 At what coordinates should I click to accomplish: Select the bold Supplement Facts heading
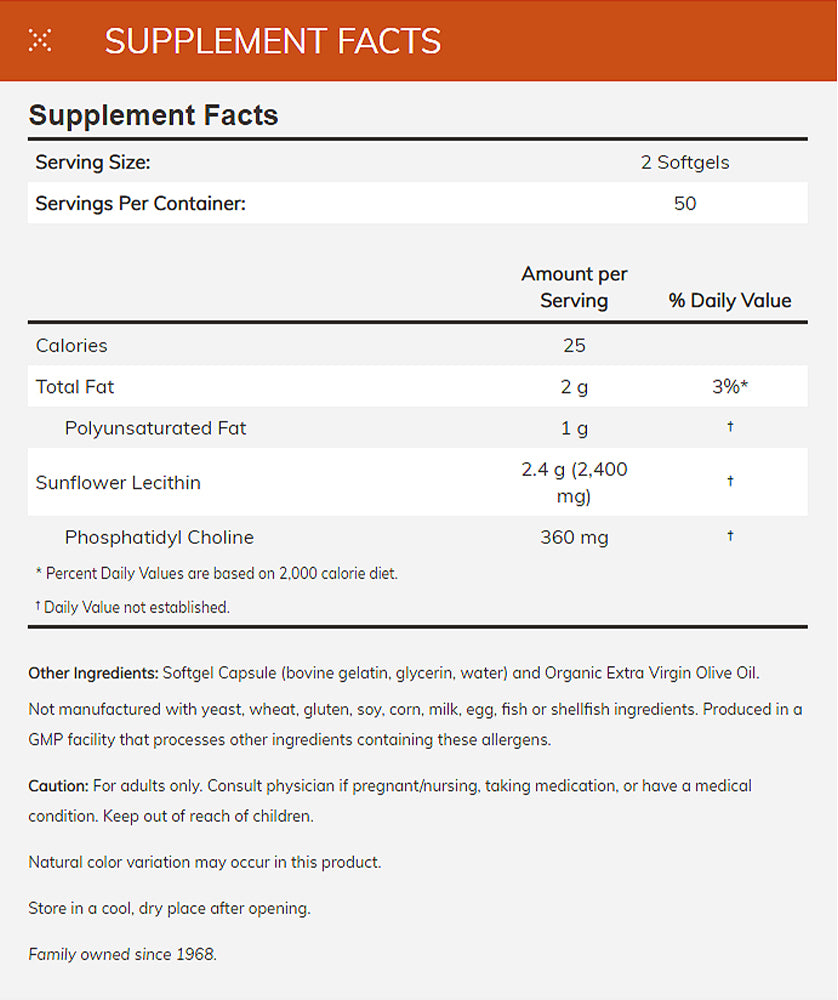click(x=153, y=115)
